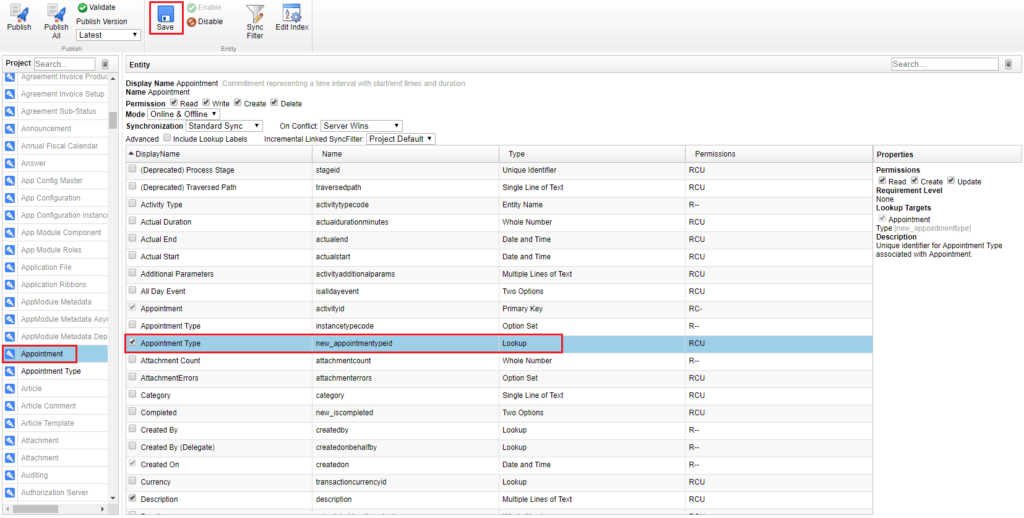
Task: Sort fields by Type column header
Action: tap(591, 154)
